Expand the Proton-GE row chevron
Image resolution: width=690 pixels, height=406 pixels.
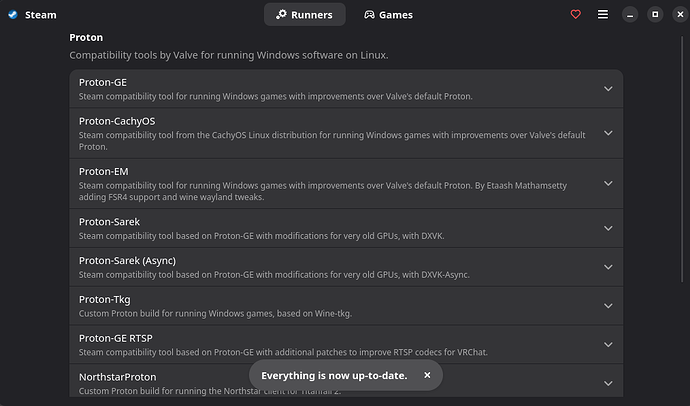[608, 89]
